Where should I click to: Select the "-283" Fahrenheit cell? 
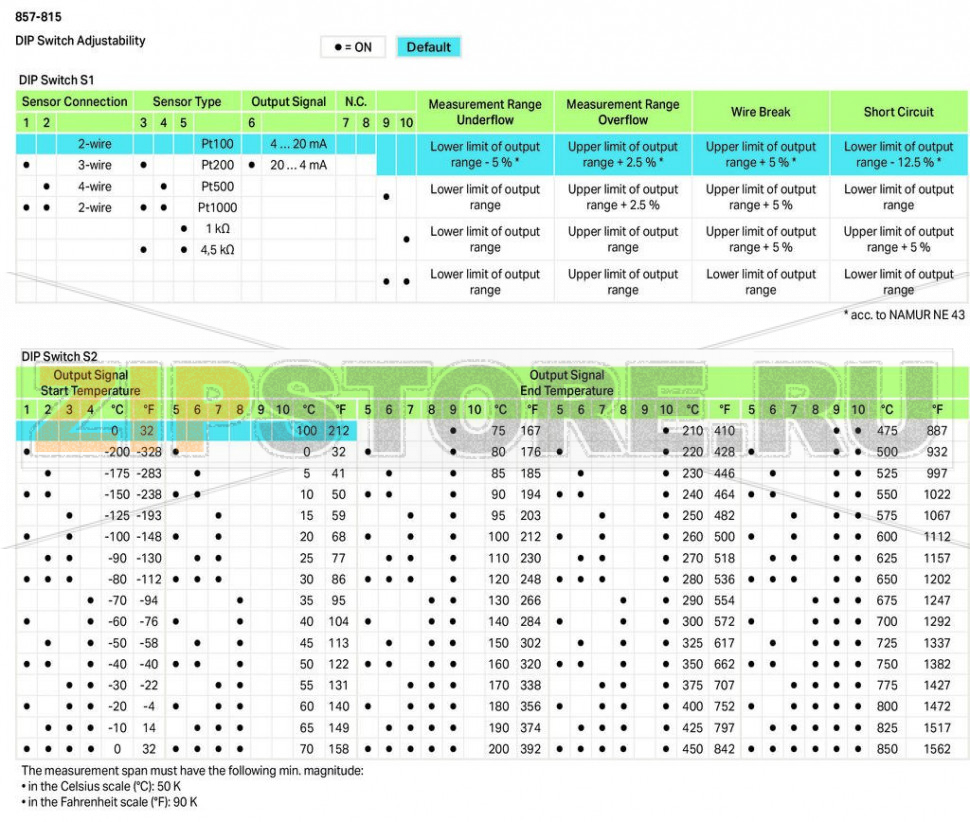[x=149, y=473]
